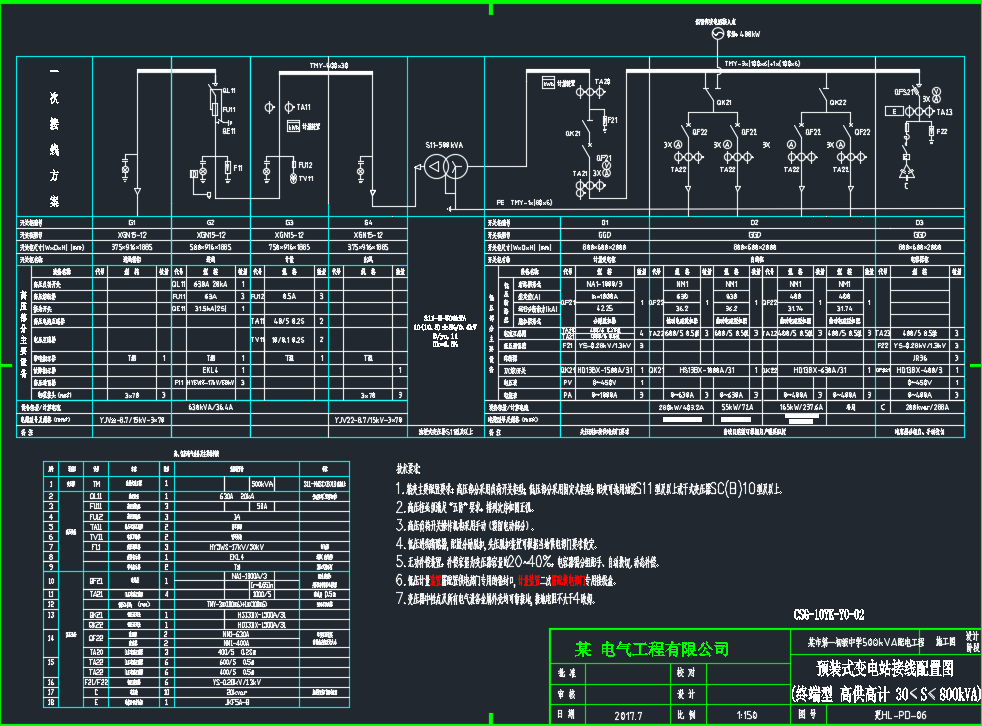Viewport: 982px width, 726px height.
Task: Click the company name '某 电气工程有限公司'
Action: [652, 649]
